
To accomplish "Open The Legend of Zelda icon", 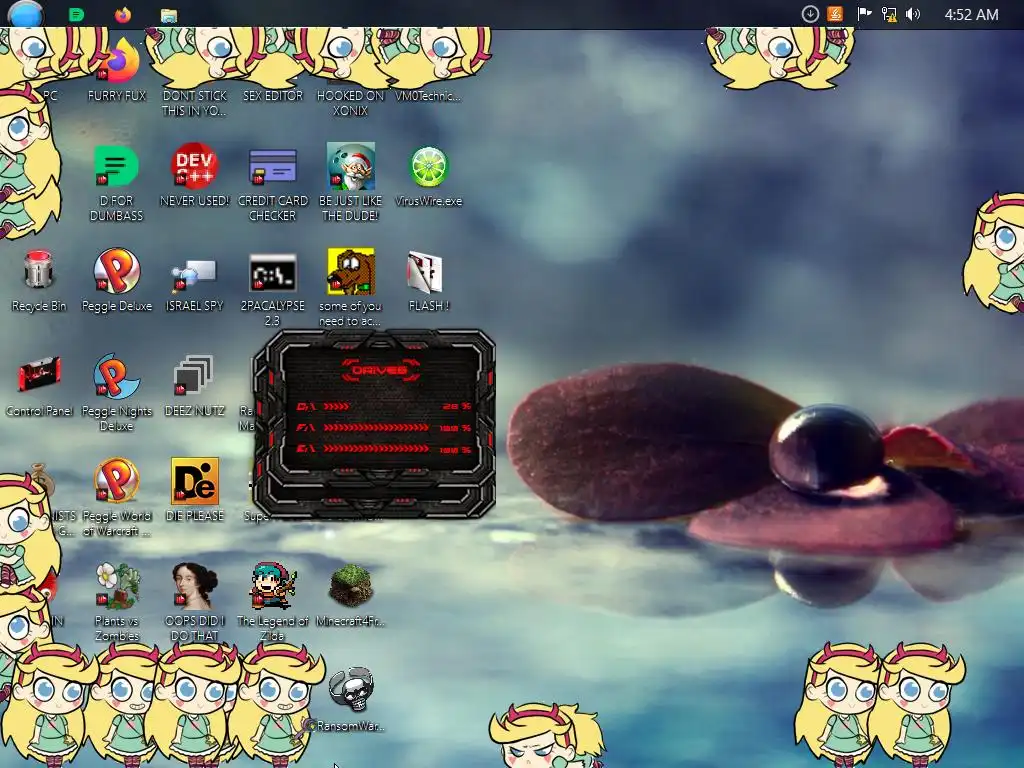I will [x=272, y=586].
